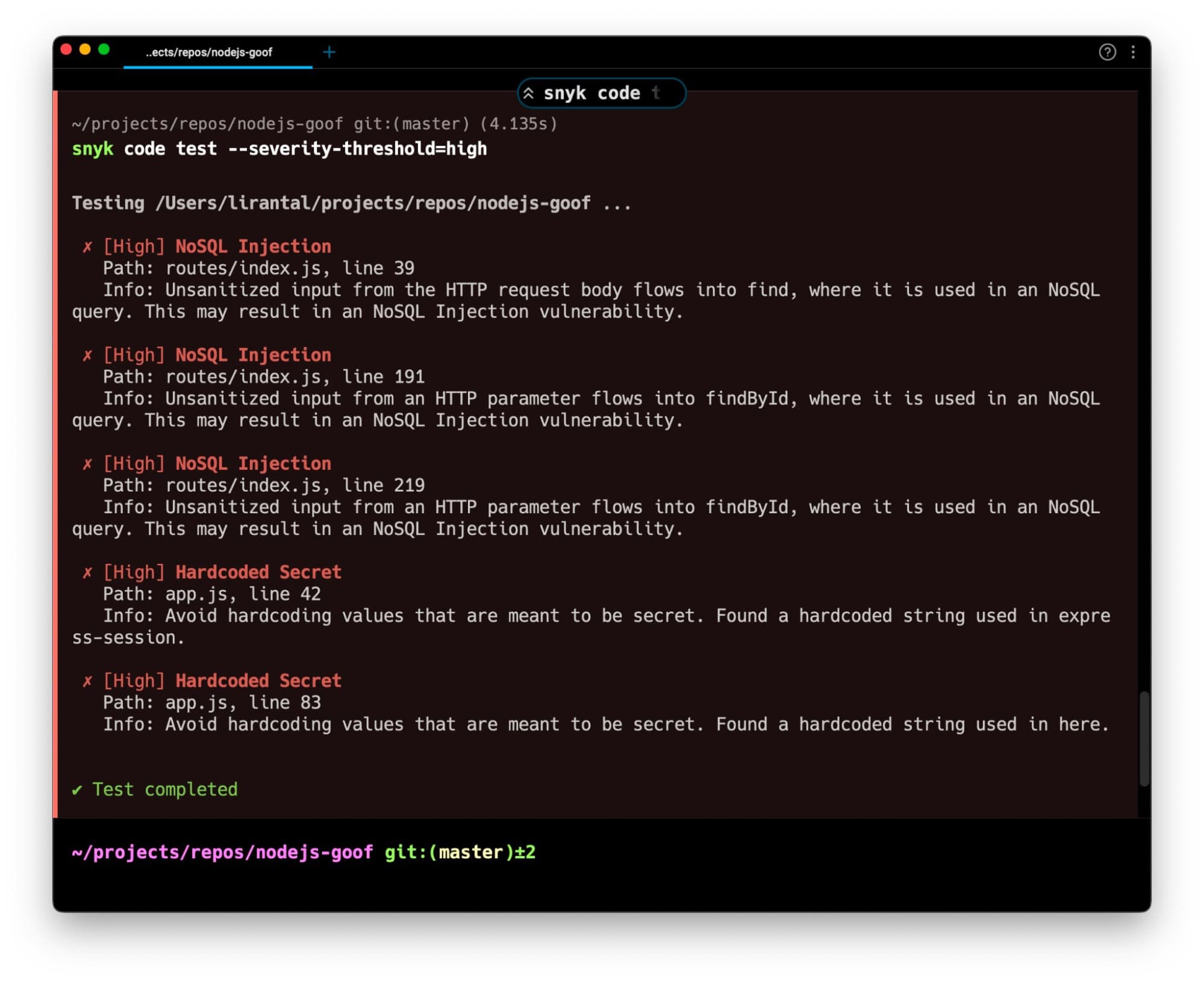Click the Hardcoded Secret heading above line 83

click(258, 681)
